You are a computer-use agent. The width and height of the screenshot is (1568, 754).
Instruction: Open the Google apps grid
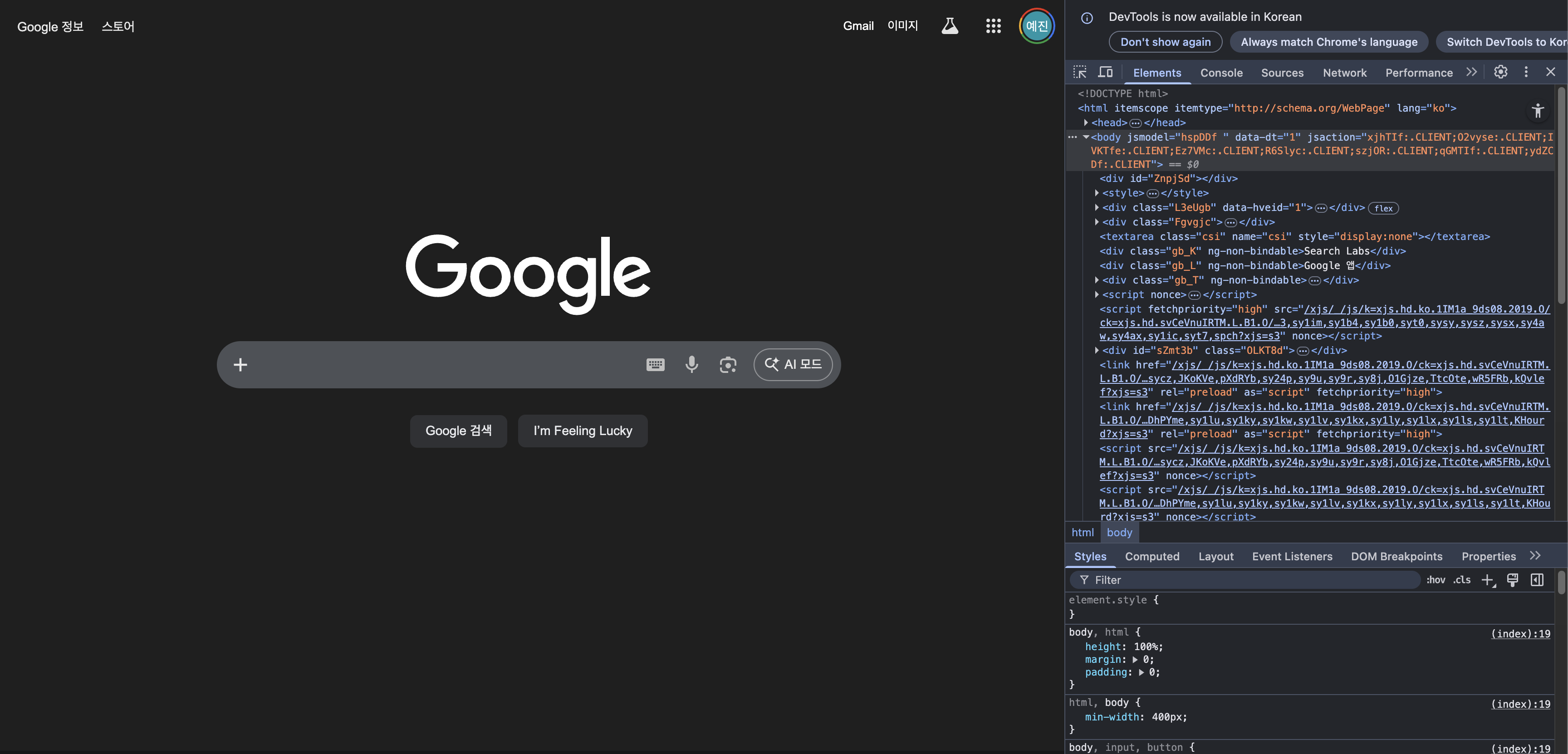click(x=993, y=26)
